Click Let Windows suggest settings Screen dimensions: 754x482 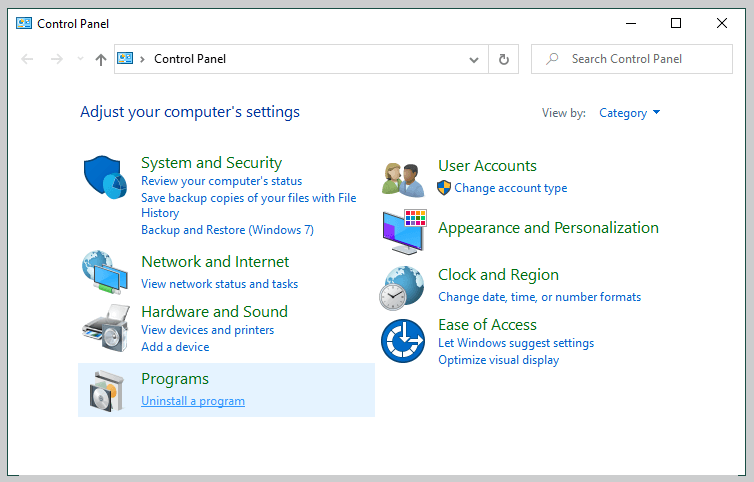516,343
